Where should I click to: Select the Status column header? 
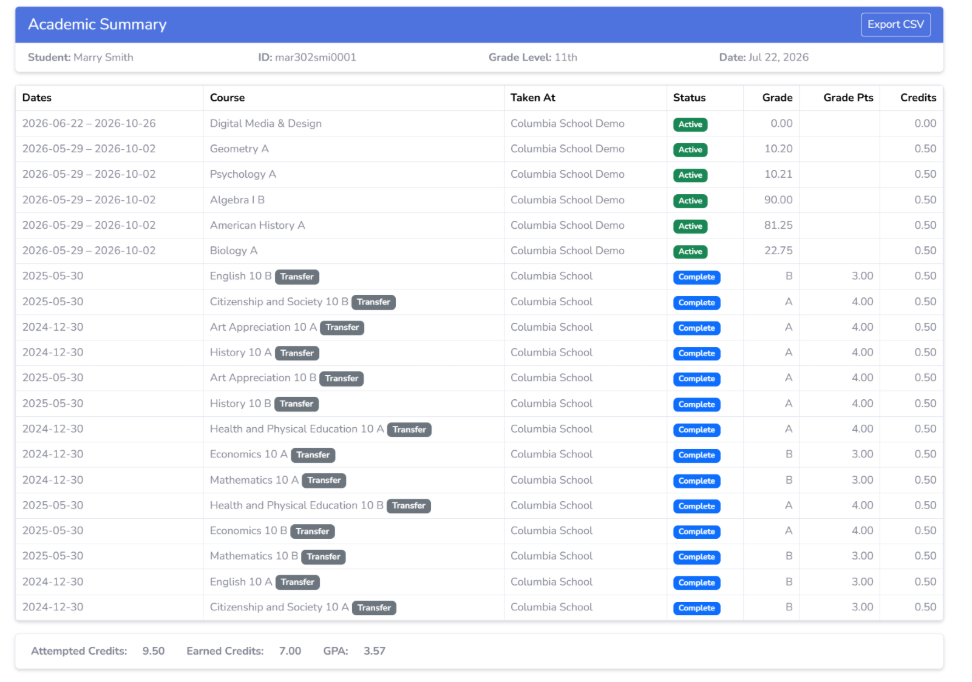pos(689,97)
